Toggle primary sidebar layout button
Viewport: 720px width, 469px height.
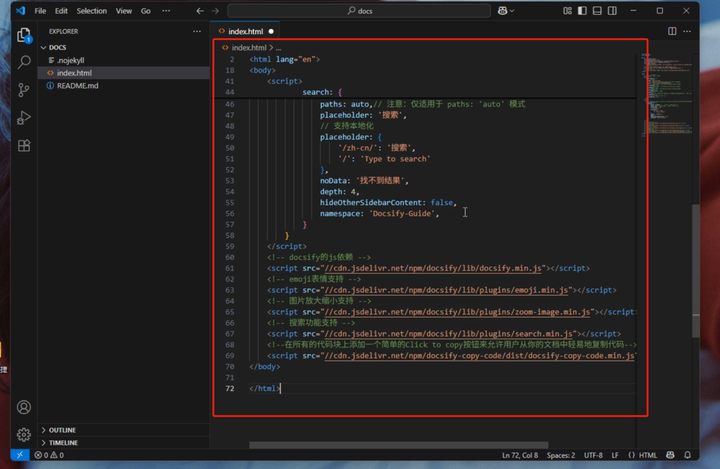pyautogui.click(x=583, y=11)
